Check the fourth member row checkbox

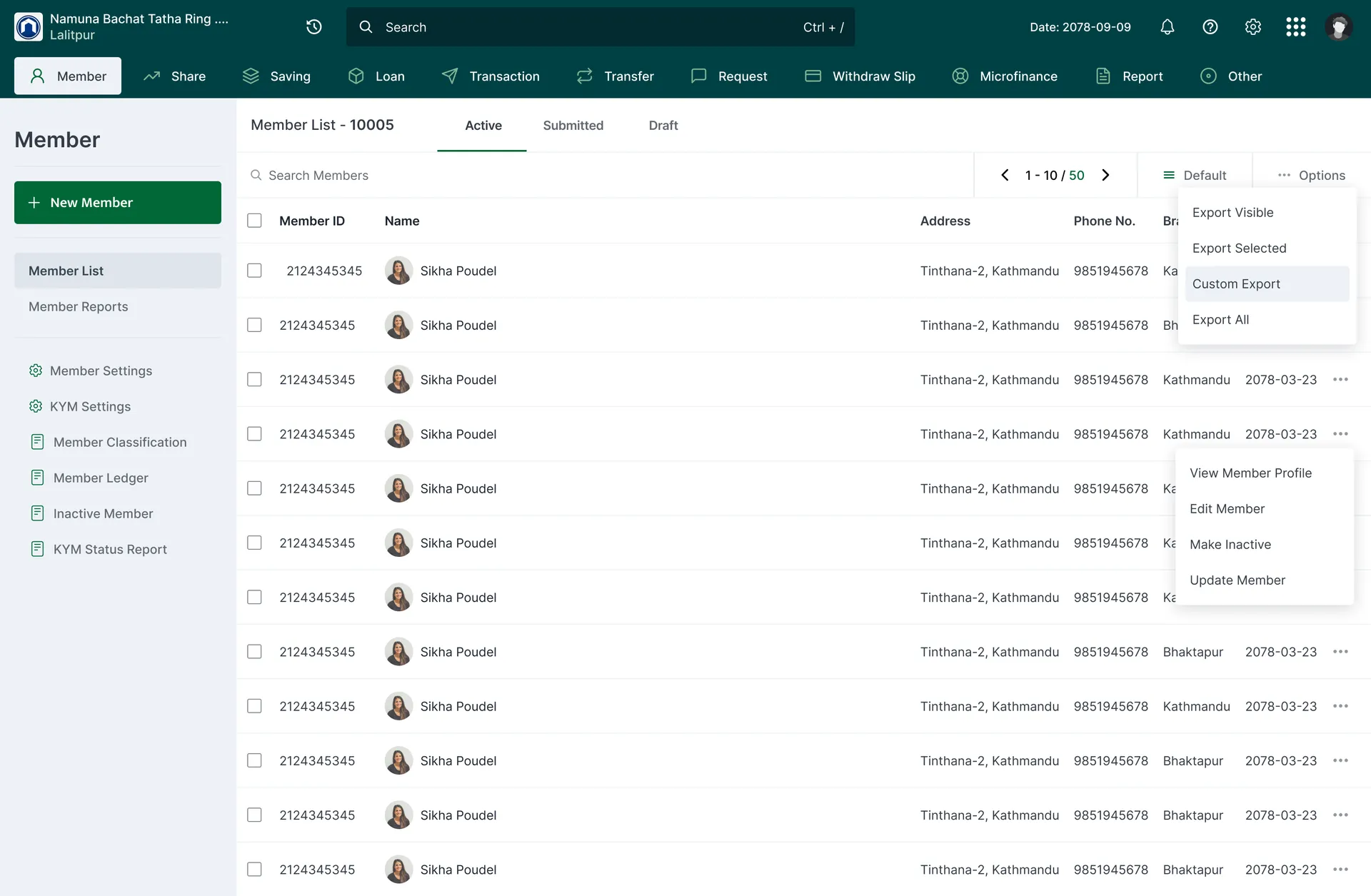tap(254, 434)
